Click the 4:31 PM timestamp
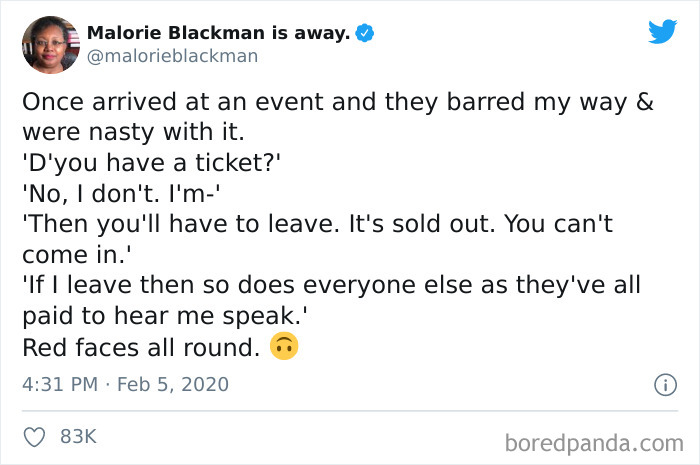Screen dimensions: 700x465 [x=61, y=384]
